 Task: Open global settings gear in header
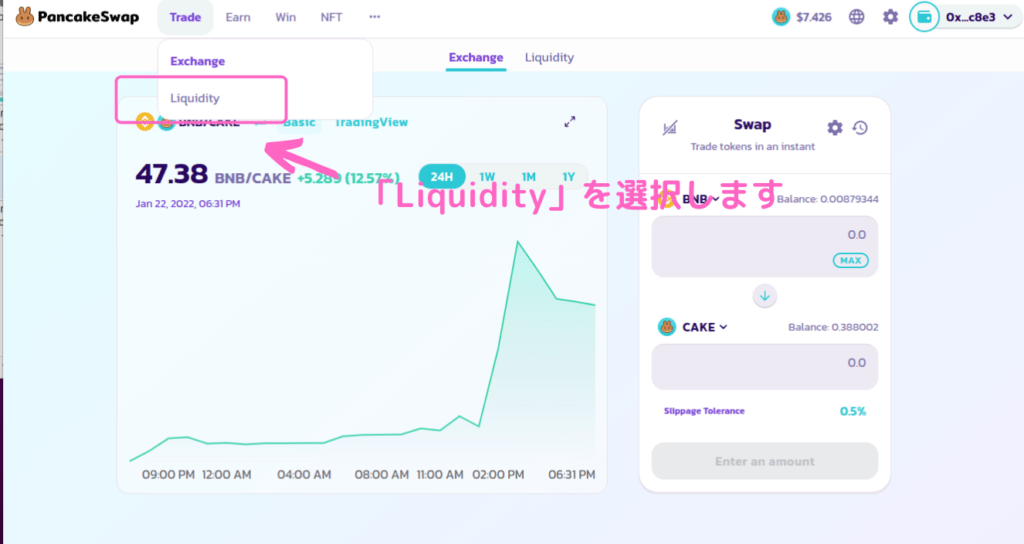coord(890,17)
